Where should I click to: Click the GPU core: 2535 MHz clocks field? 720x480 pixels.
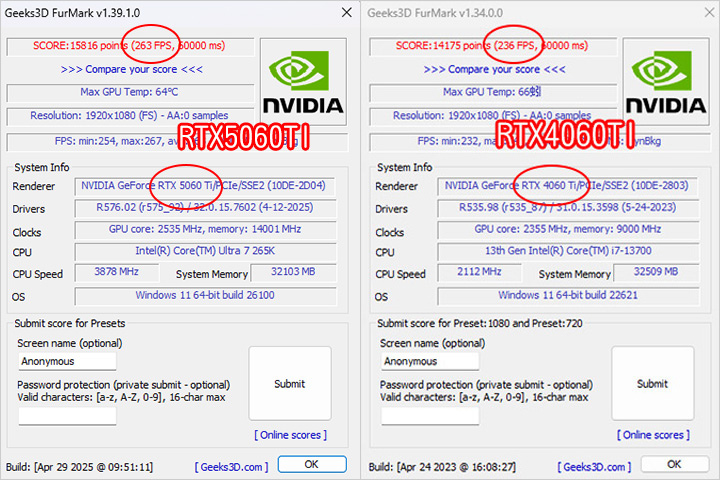click(x=205, y=229)
